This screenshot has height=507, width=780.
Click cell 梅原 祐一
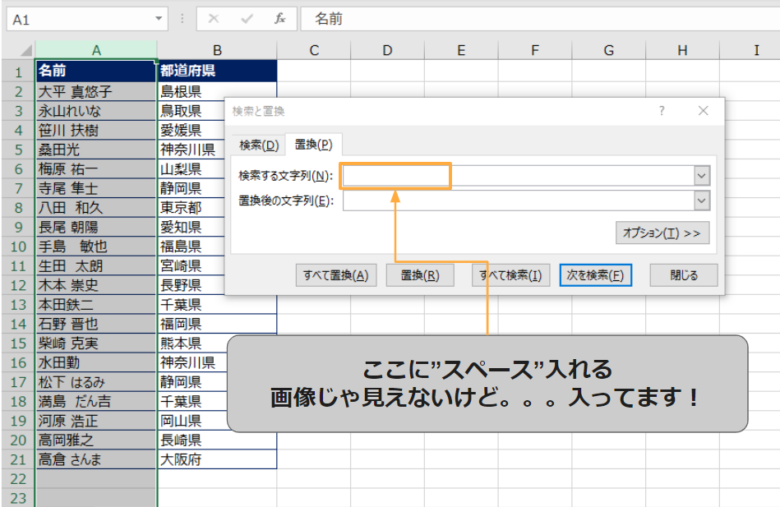(x=96, y=169)
